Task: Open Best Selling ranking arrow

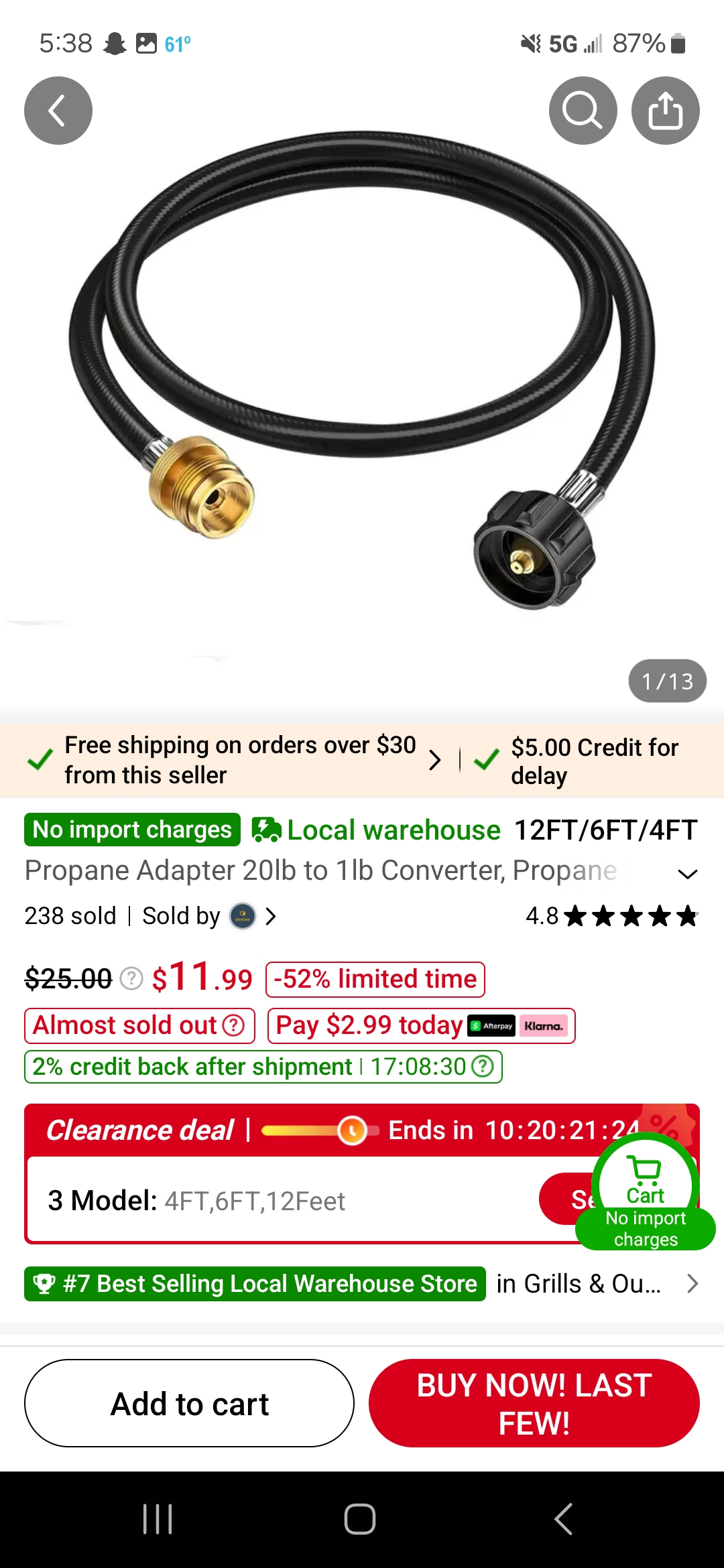Action: click(x=692, y=1284)
